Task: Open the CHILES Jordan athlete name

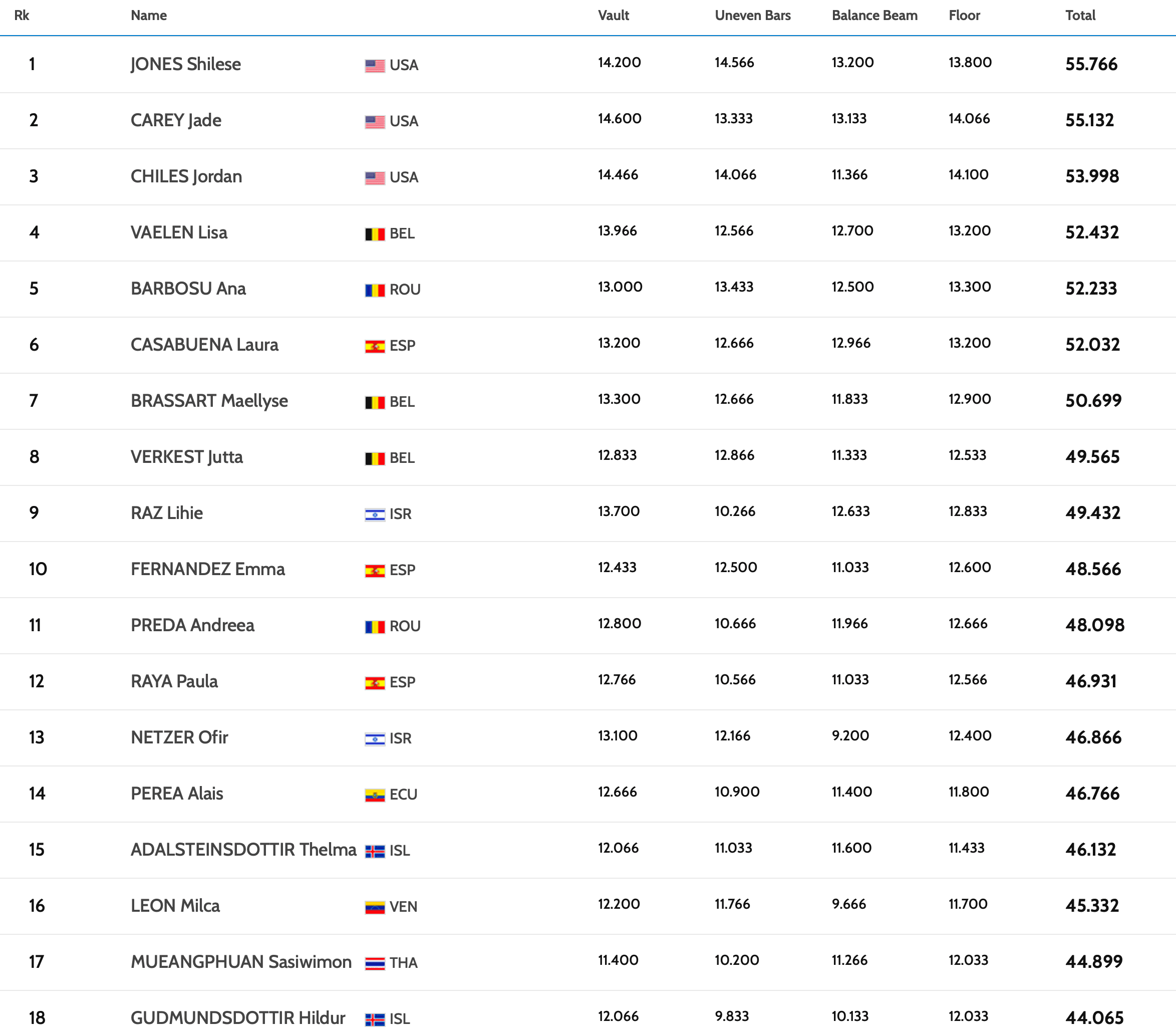Action: [186, 176]
